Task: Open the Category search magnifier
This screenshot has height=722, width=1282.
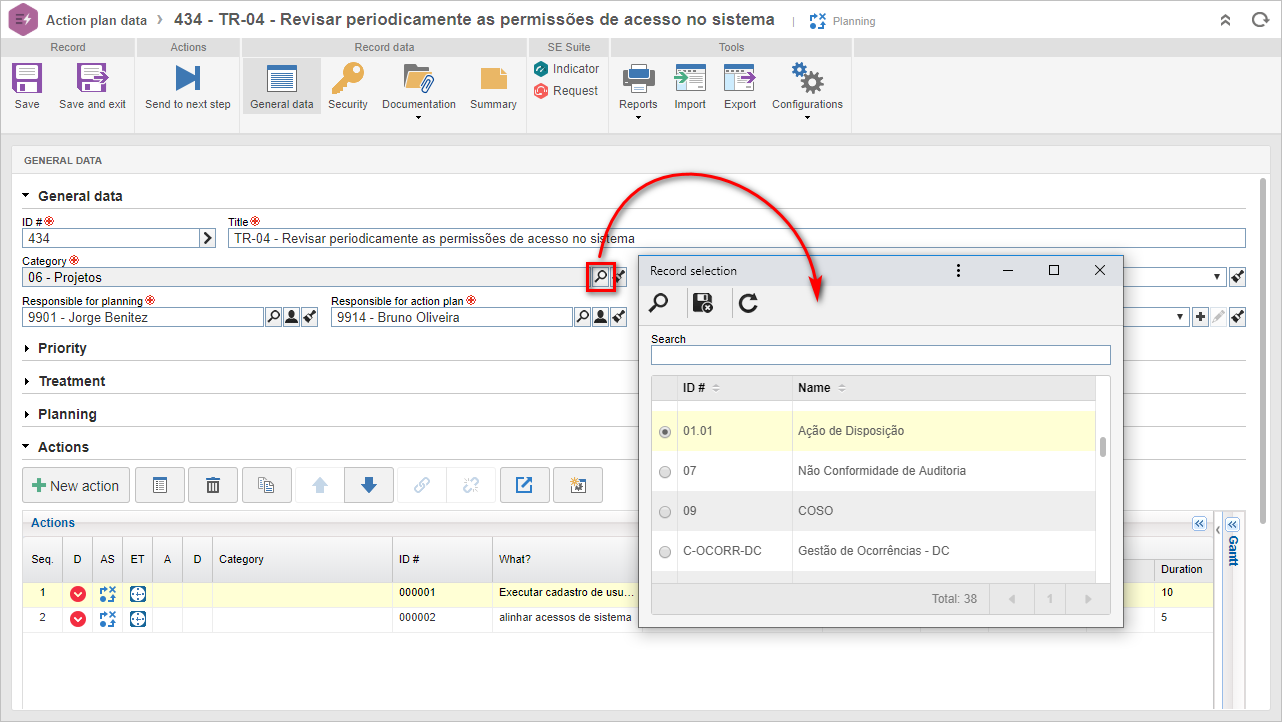Action: click(x=600, y=277)
